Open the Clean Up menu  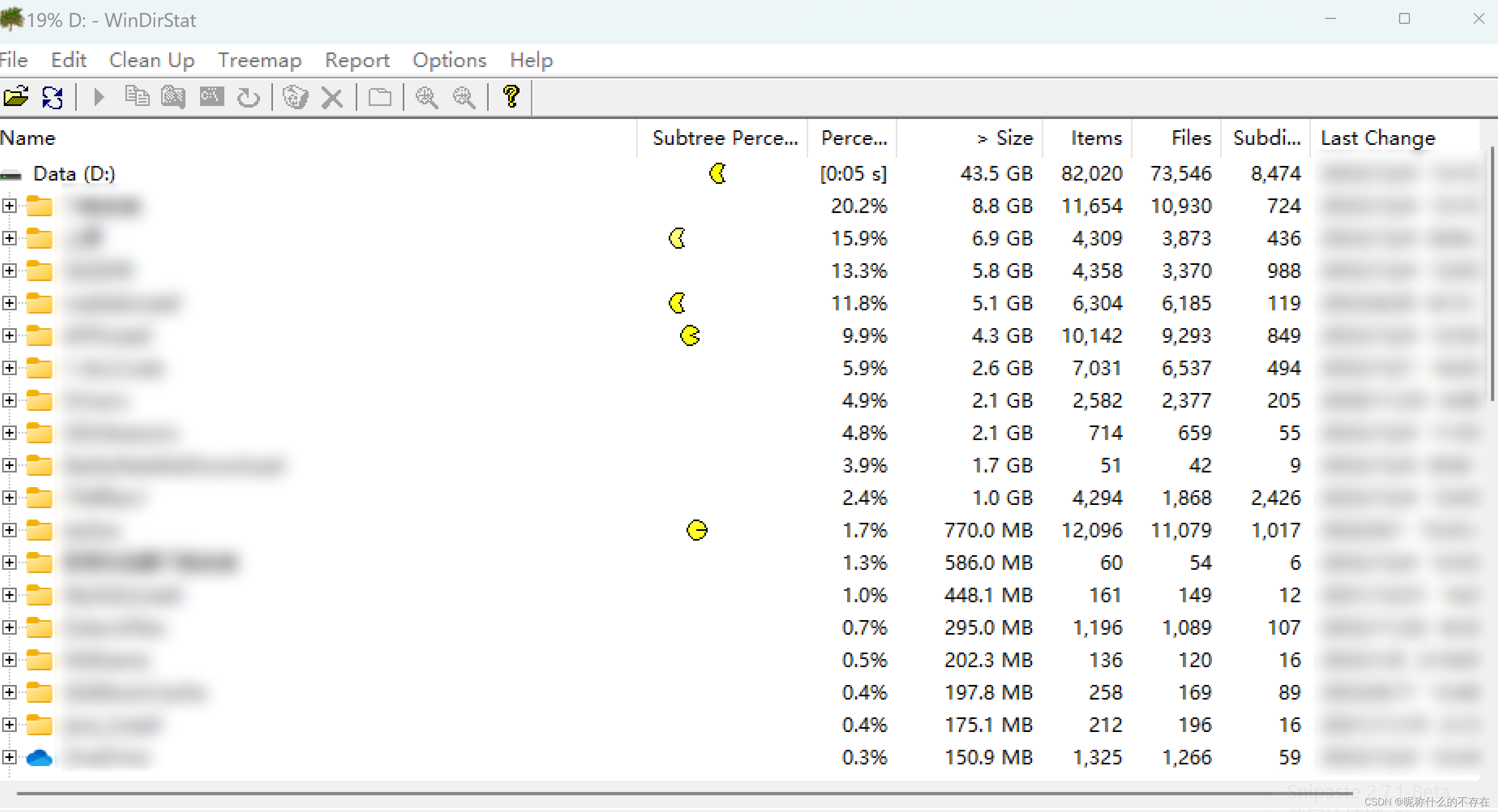[152, 60]
